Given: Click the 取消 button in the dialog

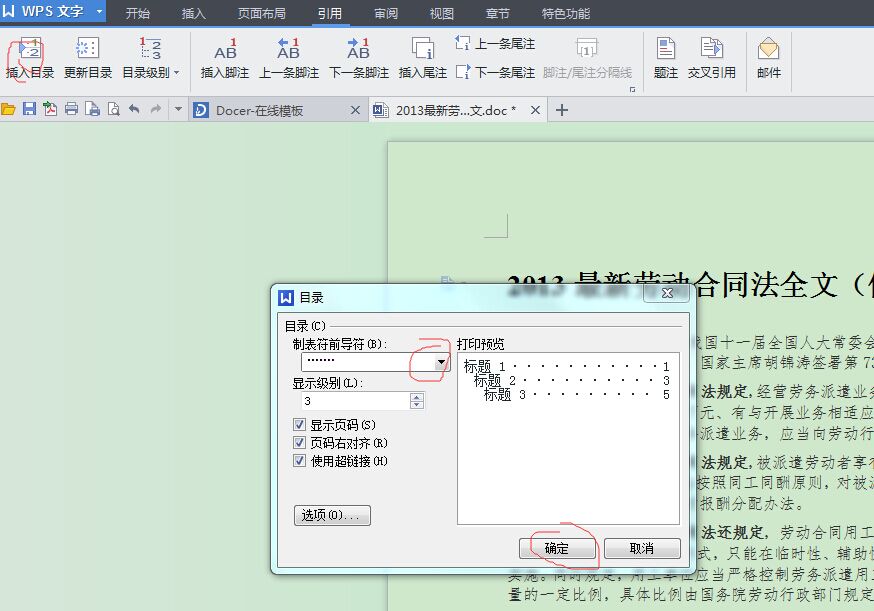Looking at the screenshot, I should point(642,549).
